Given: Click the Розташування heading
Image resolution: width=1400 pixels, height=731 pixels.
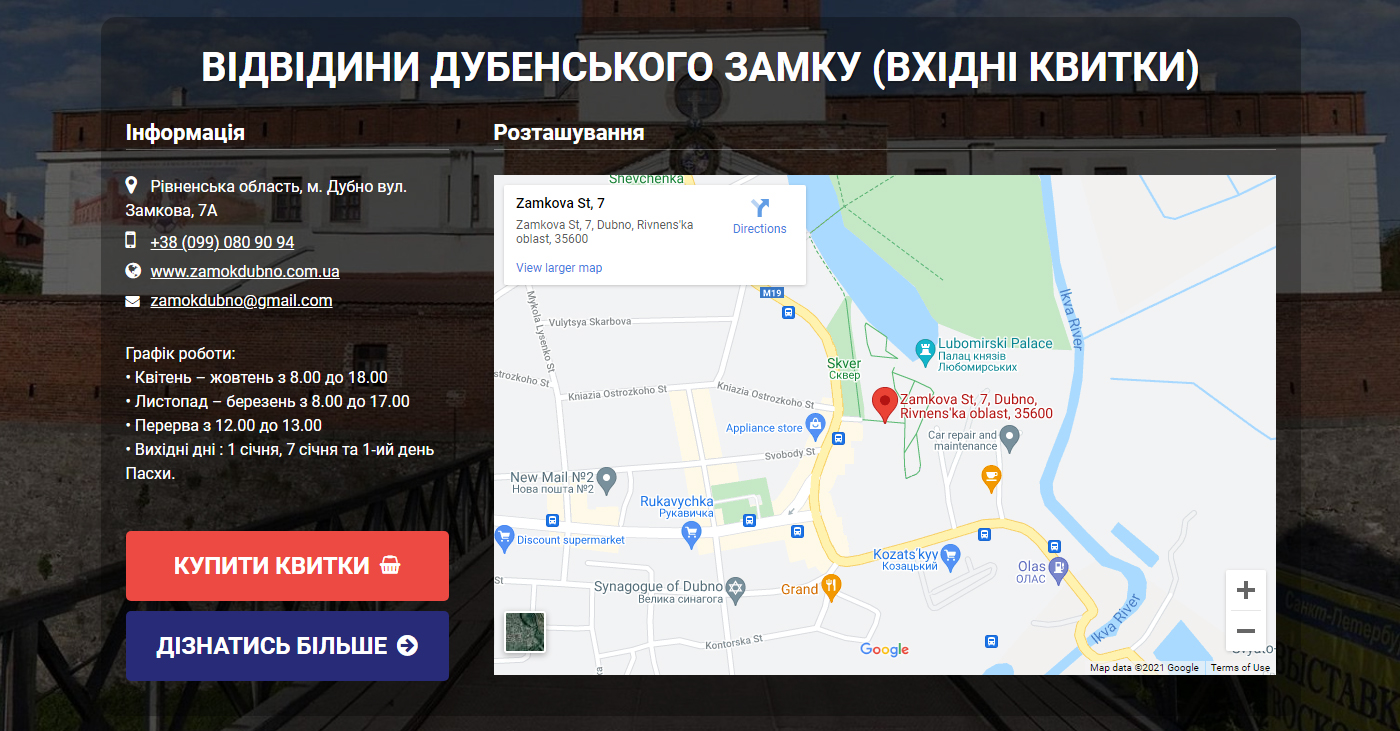Looking at the screenshot, I should pyautogui.click(x=569, y=132).
